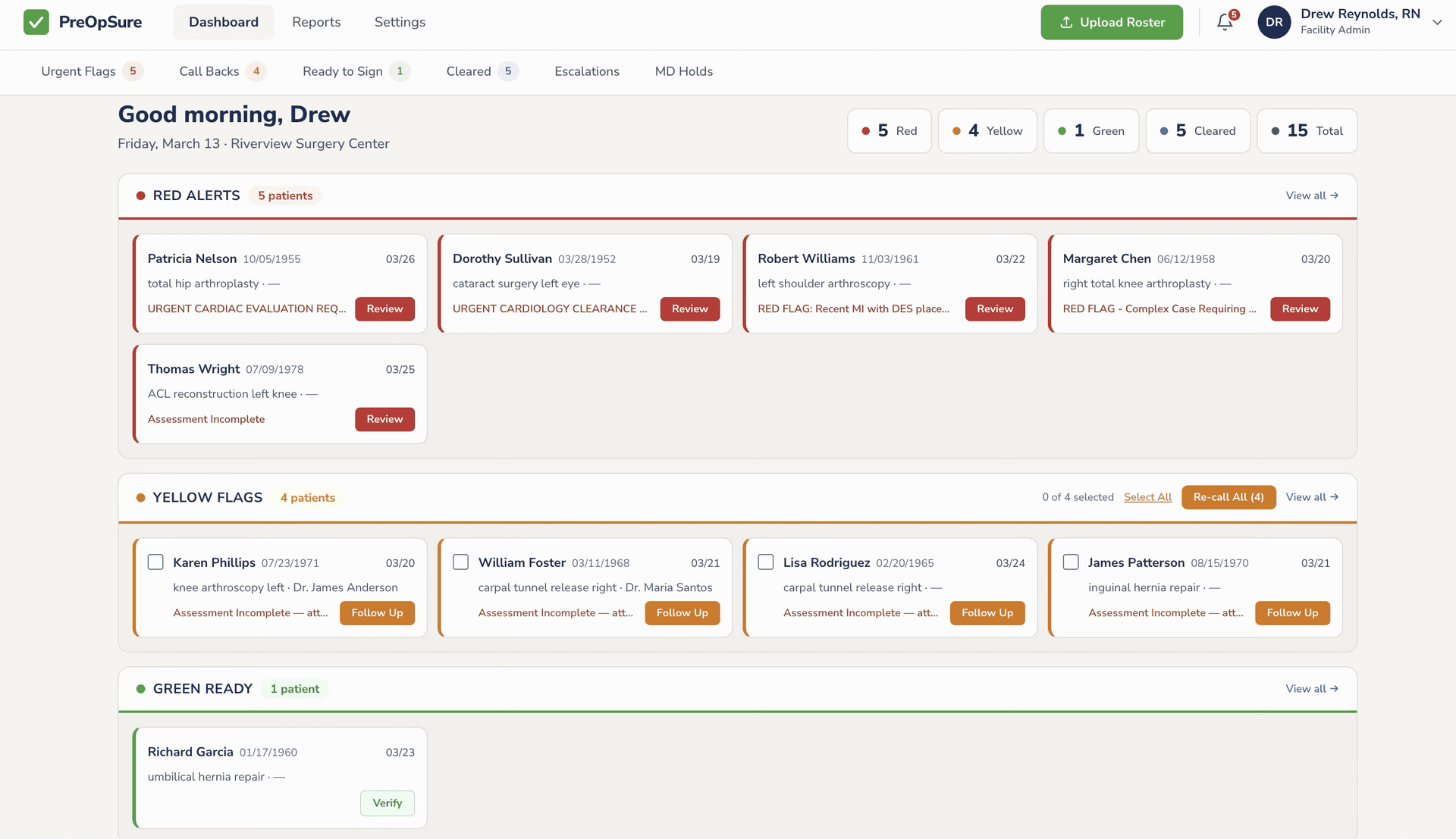Open the notifications bell icon

pyautogui.click(x=1225, y=23)
